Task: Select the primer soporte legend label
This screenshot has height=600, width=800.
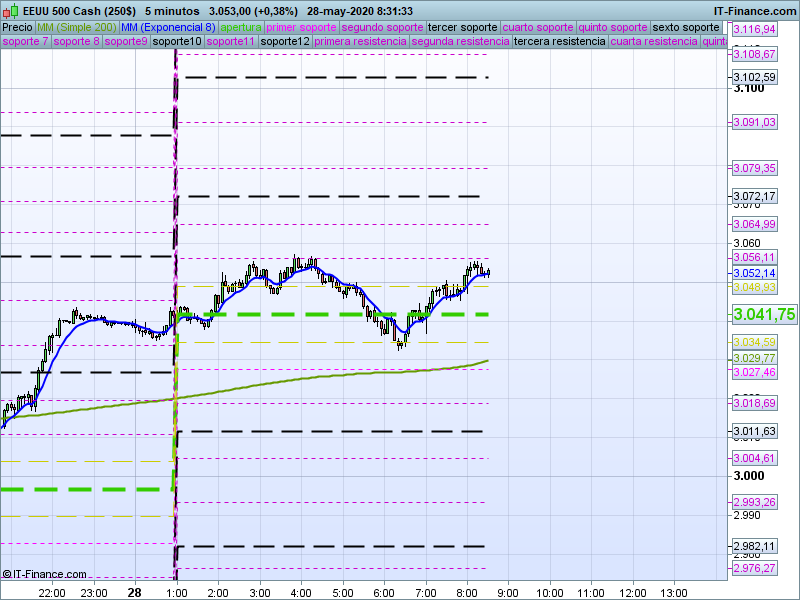Action: point(302,27)
